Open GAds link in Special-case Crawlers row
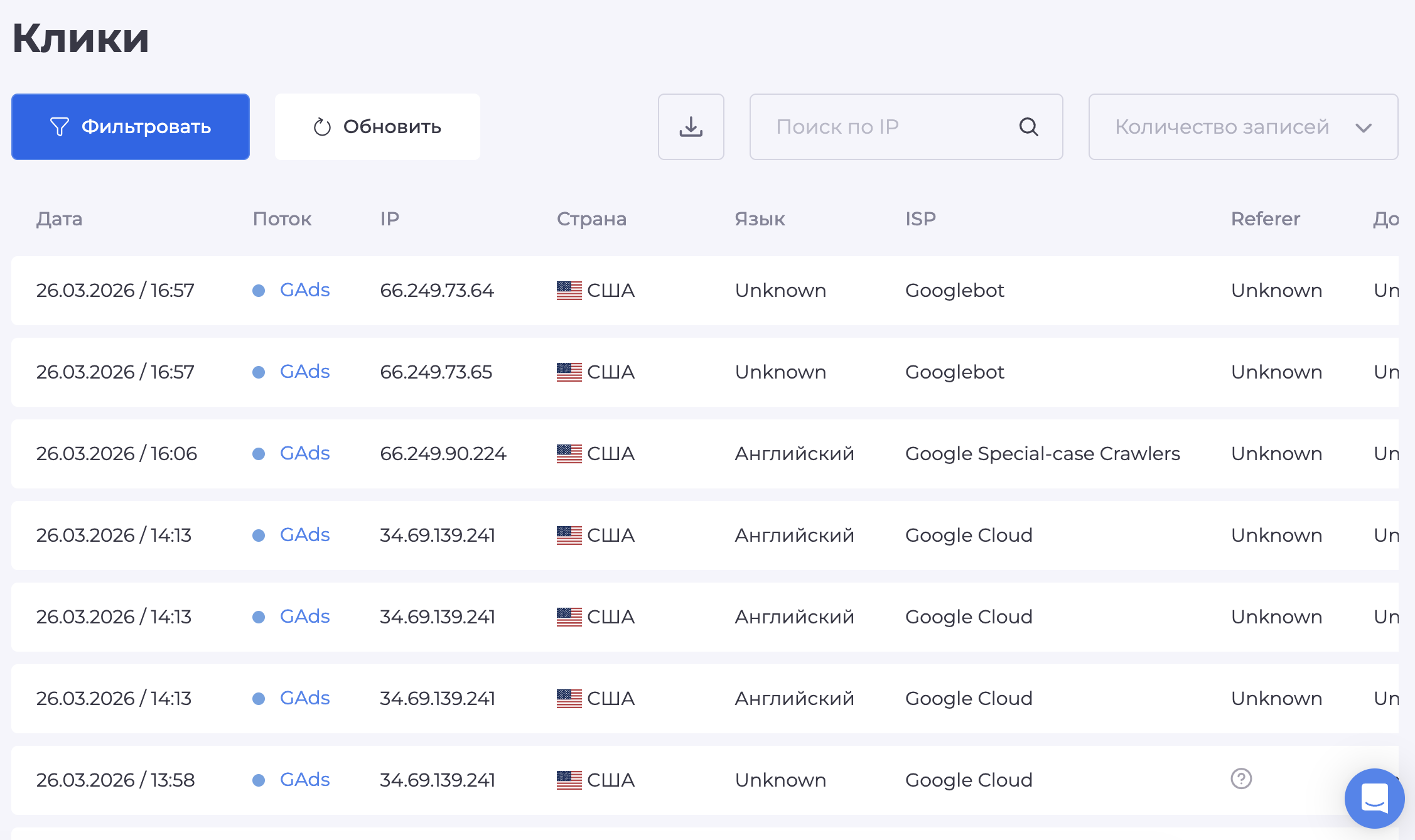1415x840 pixels. pyautogui.click(x=304, y=453)
